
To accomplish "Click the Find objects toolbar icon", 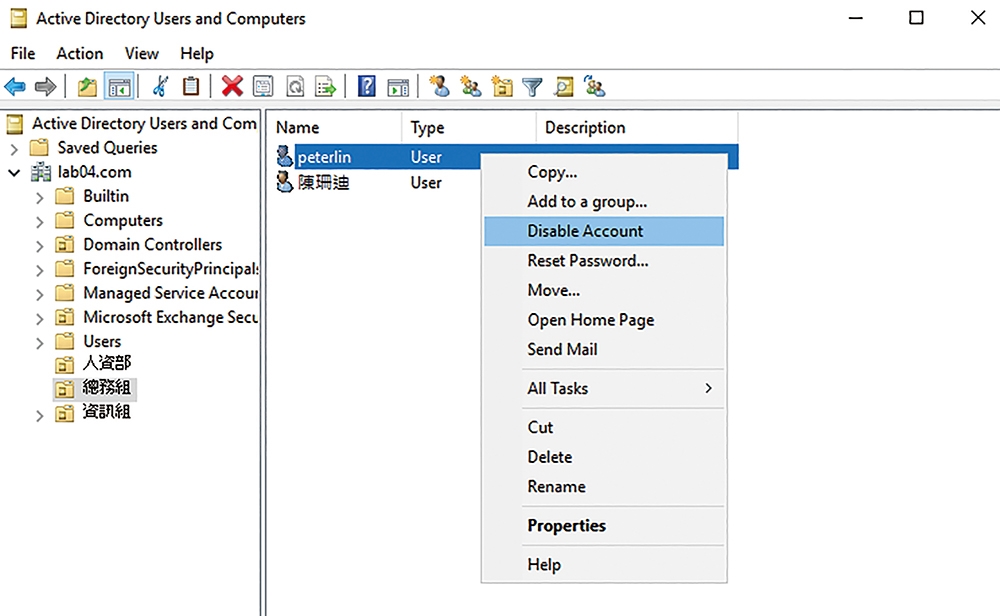I will 563,86.
